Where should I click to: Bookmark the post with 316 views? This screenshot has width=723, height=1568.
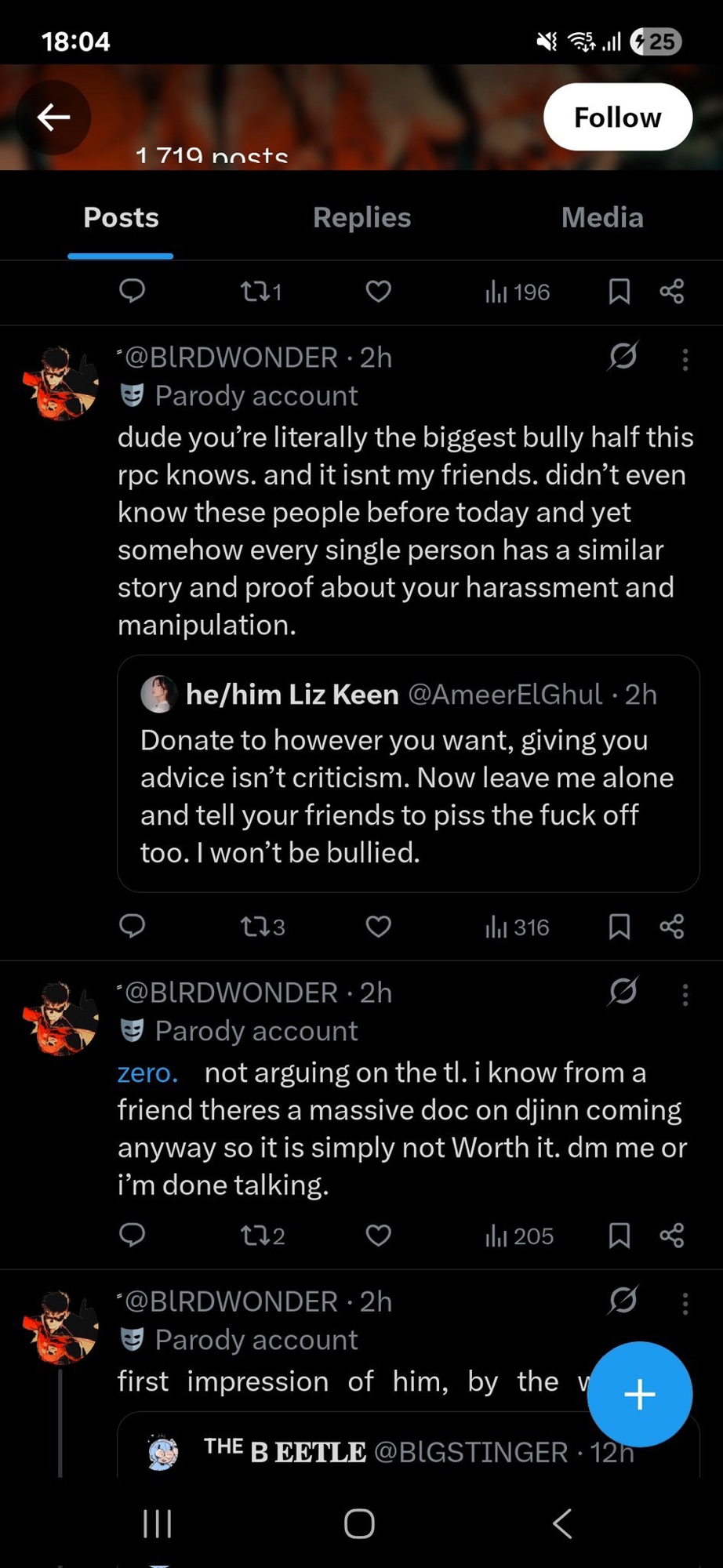[619, 927]
